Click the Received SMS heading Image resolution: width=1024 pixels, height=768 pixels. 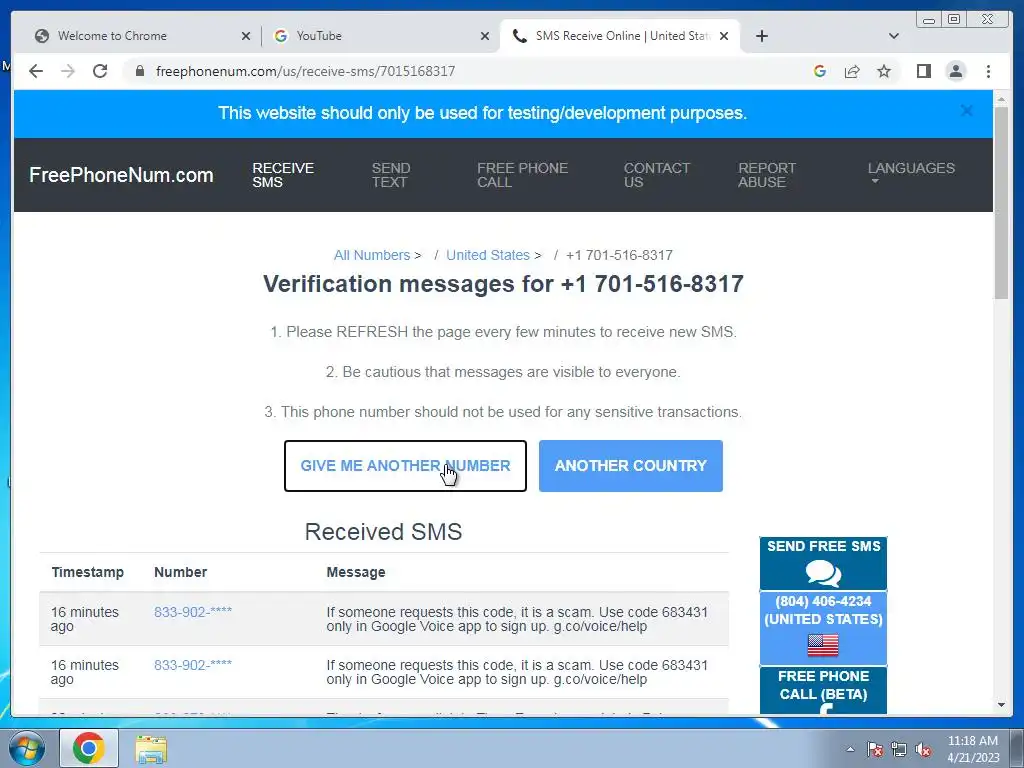tap(383, 532)
